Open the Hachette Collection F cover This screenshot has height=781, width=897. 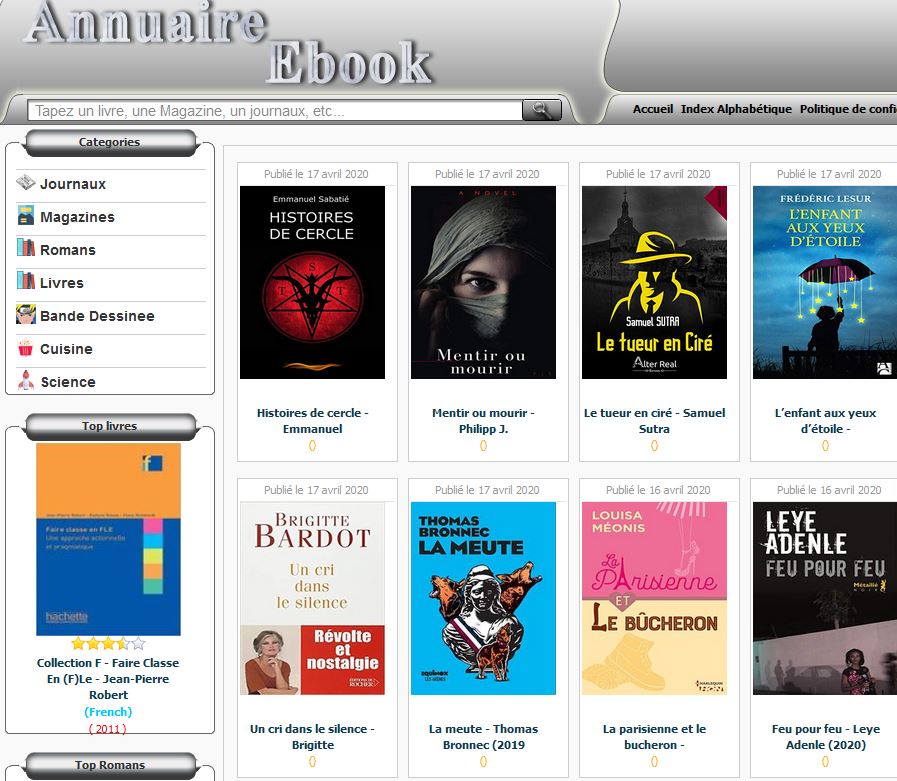tap(109, 539)
